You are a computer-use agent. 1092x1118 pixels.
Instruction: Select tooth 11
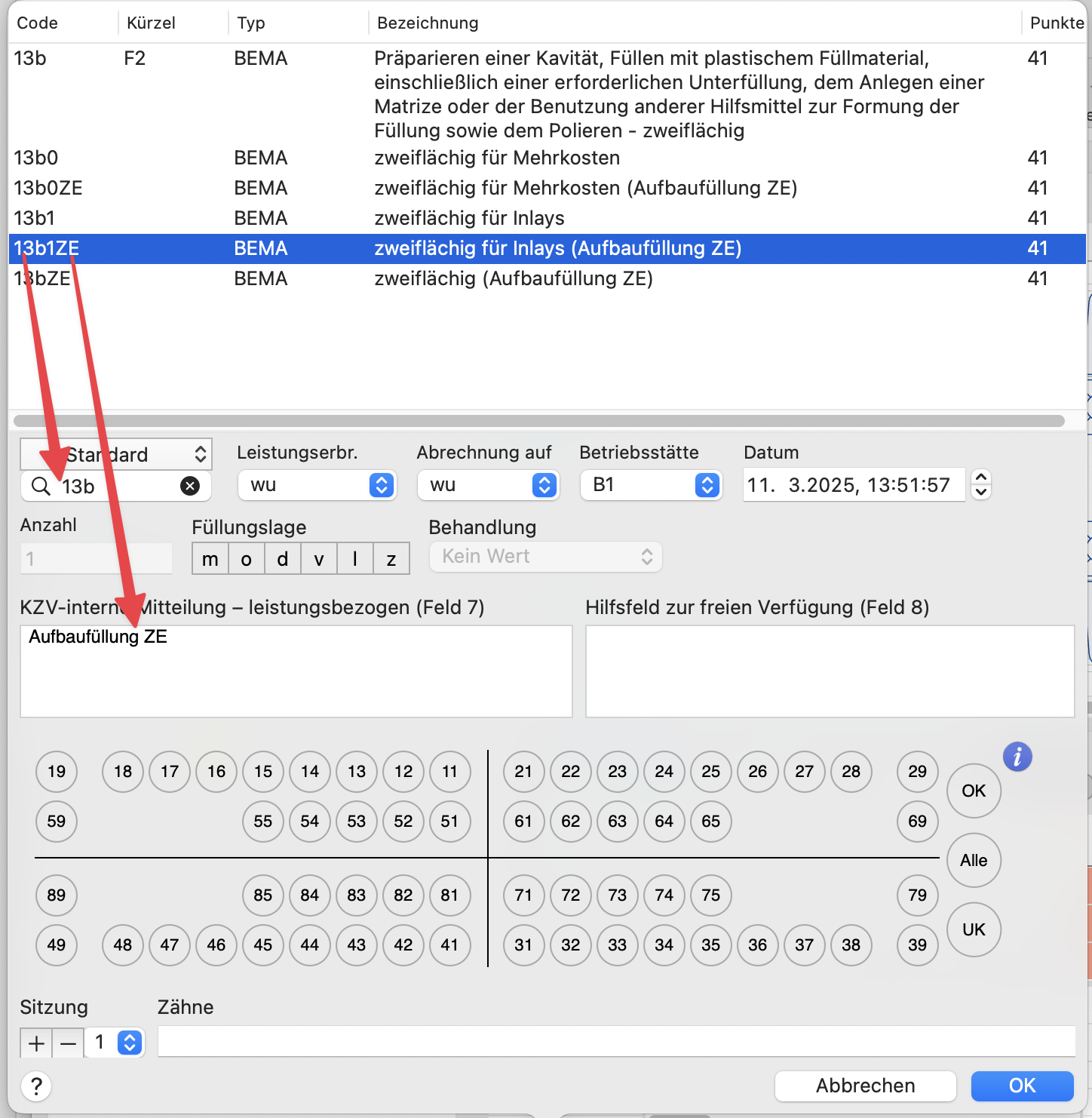click(x=450, y=771)
